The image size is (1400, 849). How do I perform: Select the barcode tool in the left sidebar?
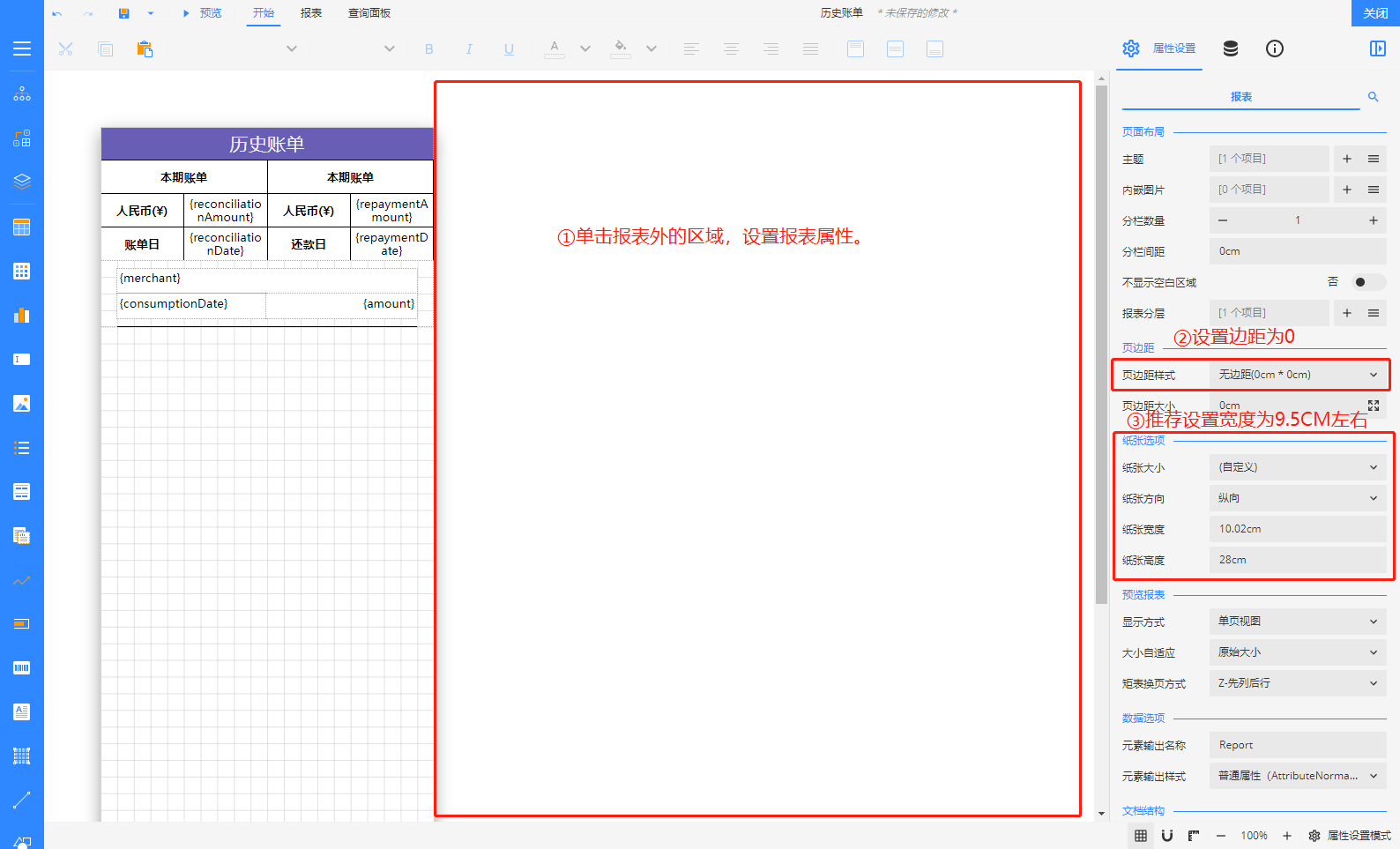(22, 668)
